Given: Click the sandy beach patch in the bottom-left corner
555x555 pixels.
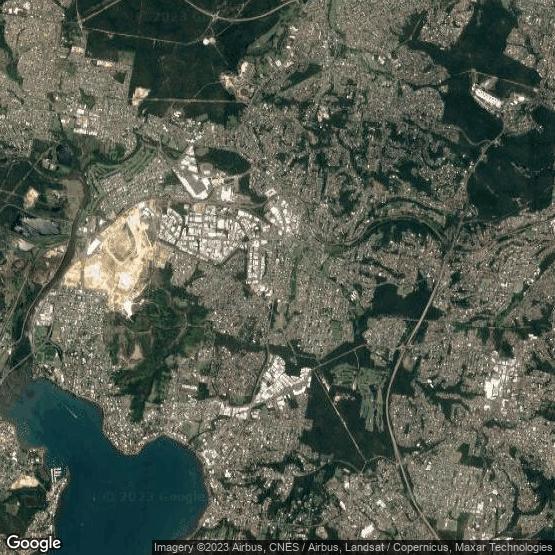Looking at the screenshot, I should point(23,482).
